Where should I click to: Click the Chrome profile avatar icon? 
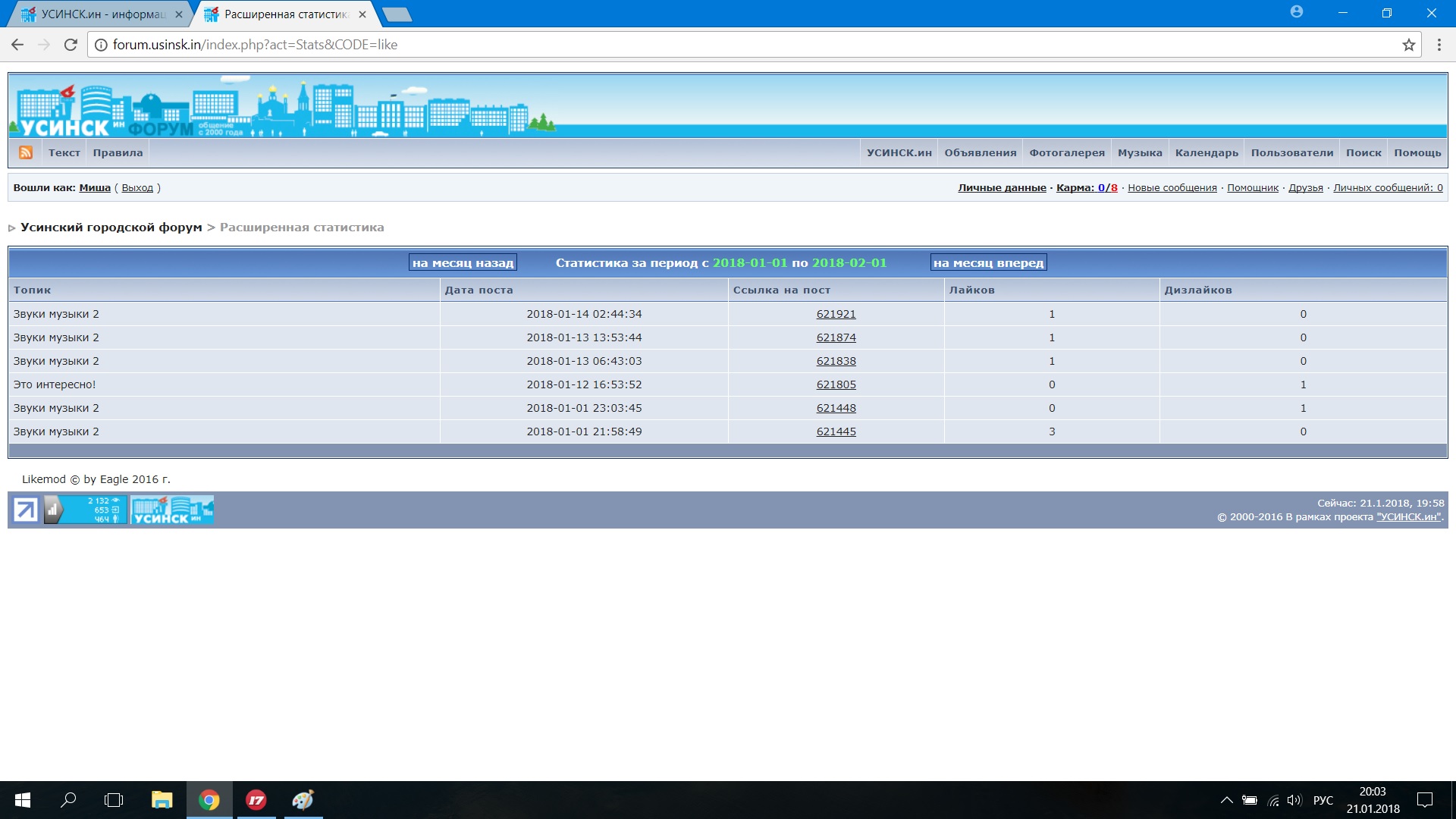click(x=1296, y=13)
